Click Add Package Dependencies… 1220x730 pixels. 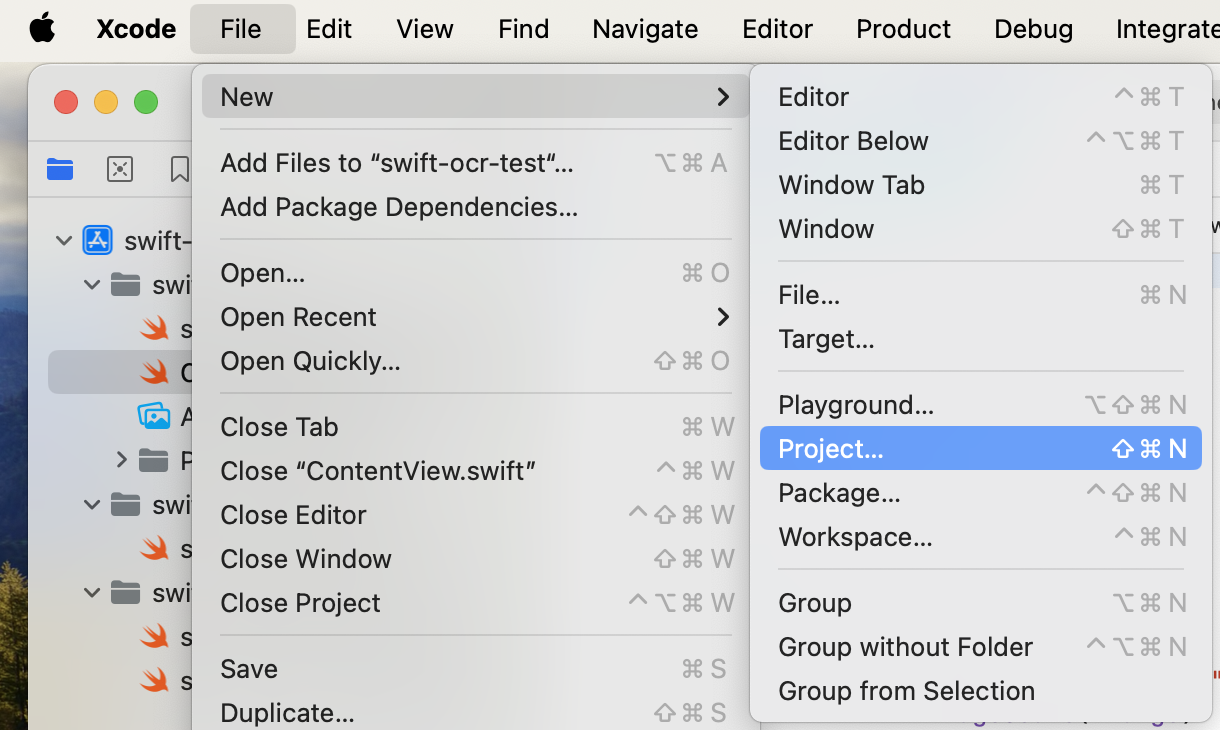399,207
